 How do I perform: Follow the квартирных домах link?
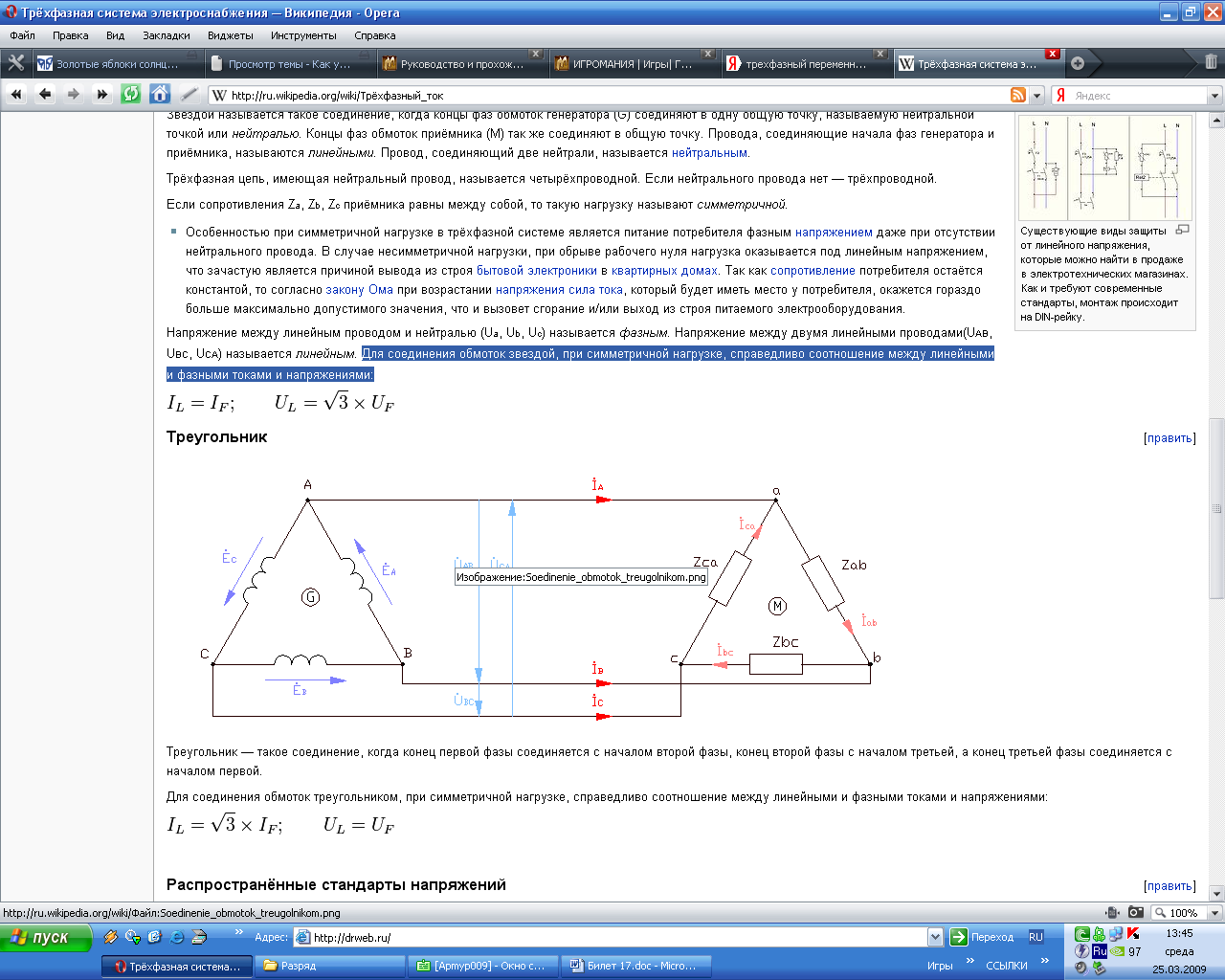coord(664,270)
